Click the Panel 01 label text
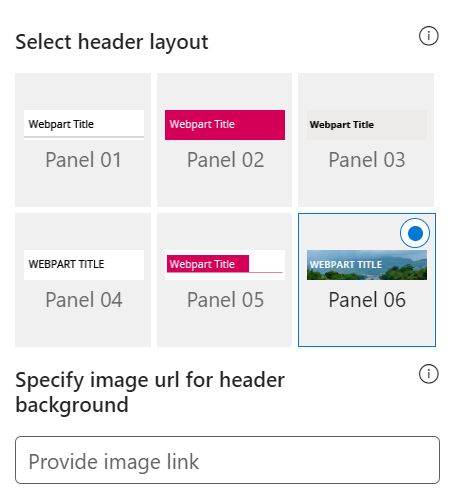Viewport: 463px width, 496px height. pyautogui.click(x=83, y=160)
